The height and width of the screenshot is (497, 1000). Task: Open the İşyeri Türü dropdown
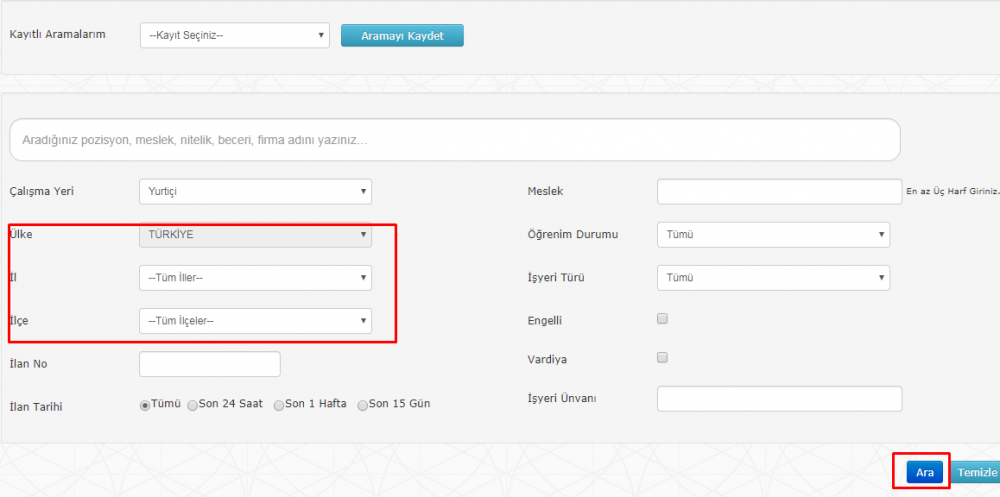[773, 278]
